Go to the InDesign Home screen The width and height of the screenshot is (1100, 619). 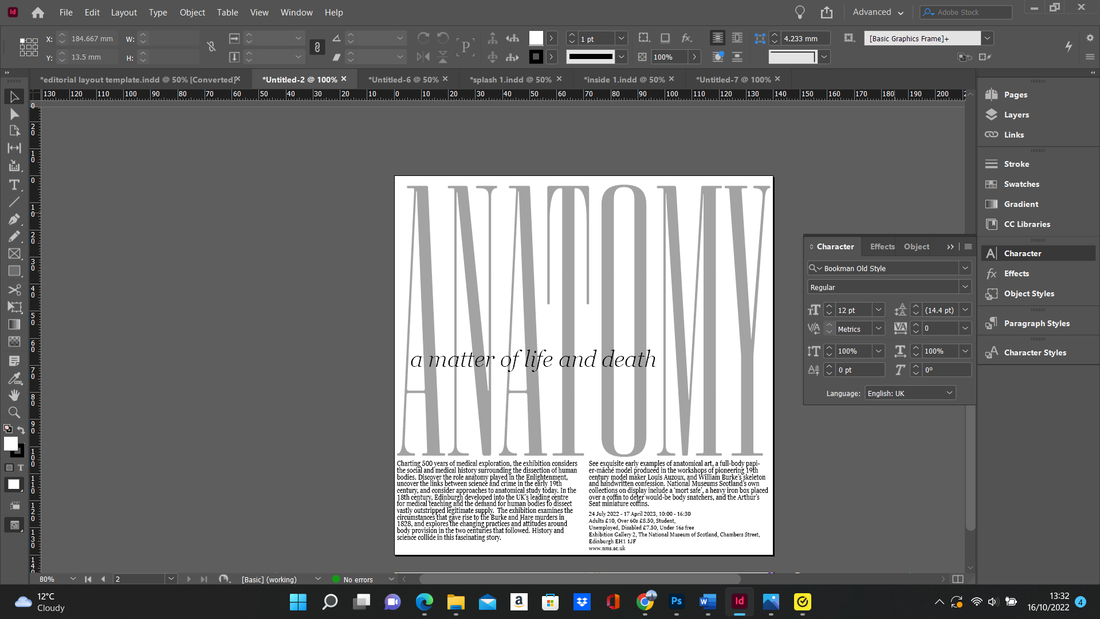coord(38,13)
